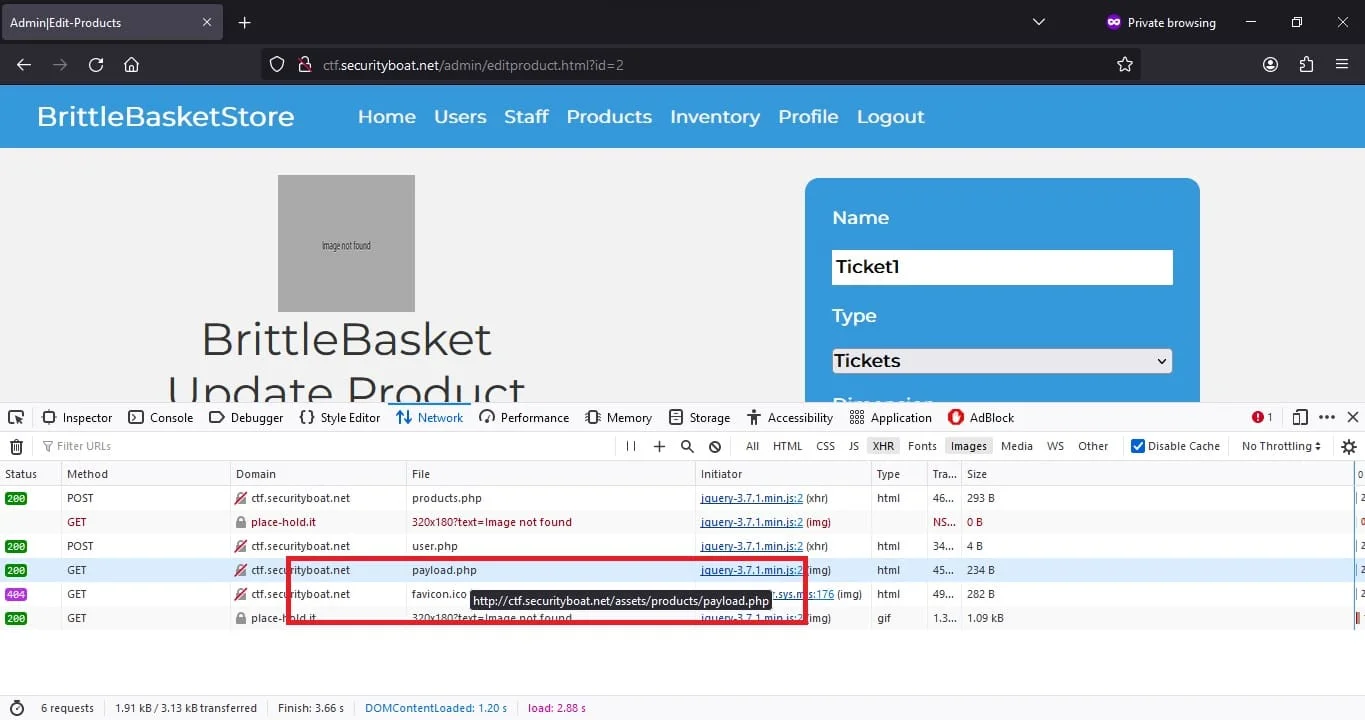Open network search magnifier icon
Image resolution: width=1365 pixels, height=720 pixels.
tap(687, 446)
